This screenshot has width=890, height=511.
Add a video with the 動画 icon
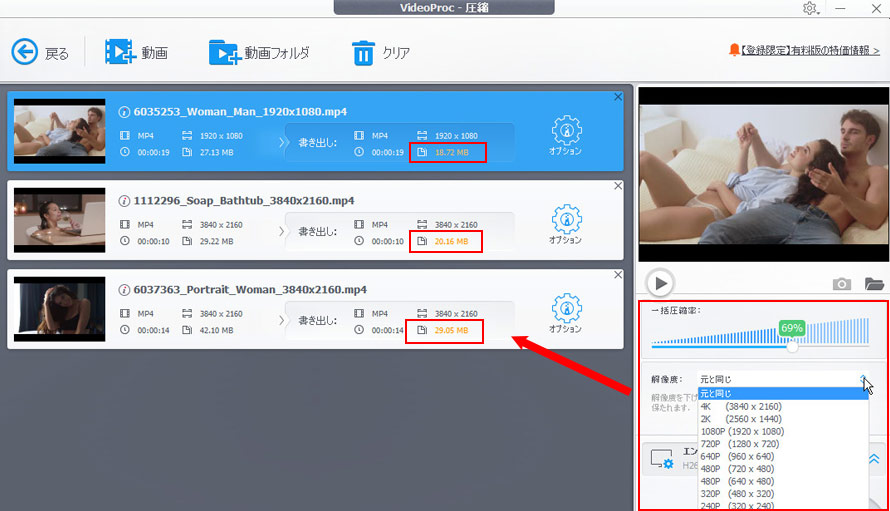pyautogui.click(x=120, y=52)
